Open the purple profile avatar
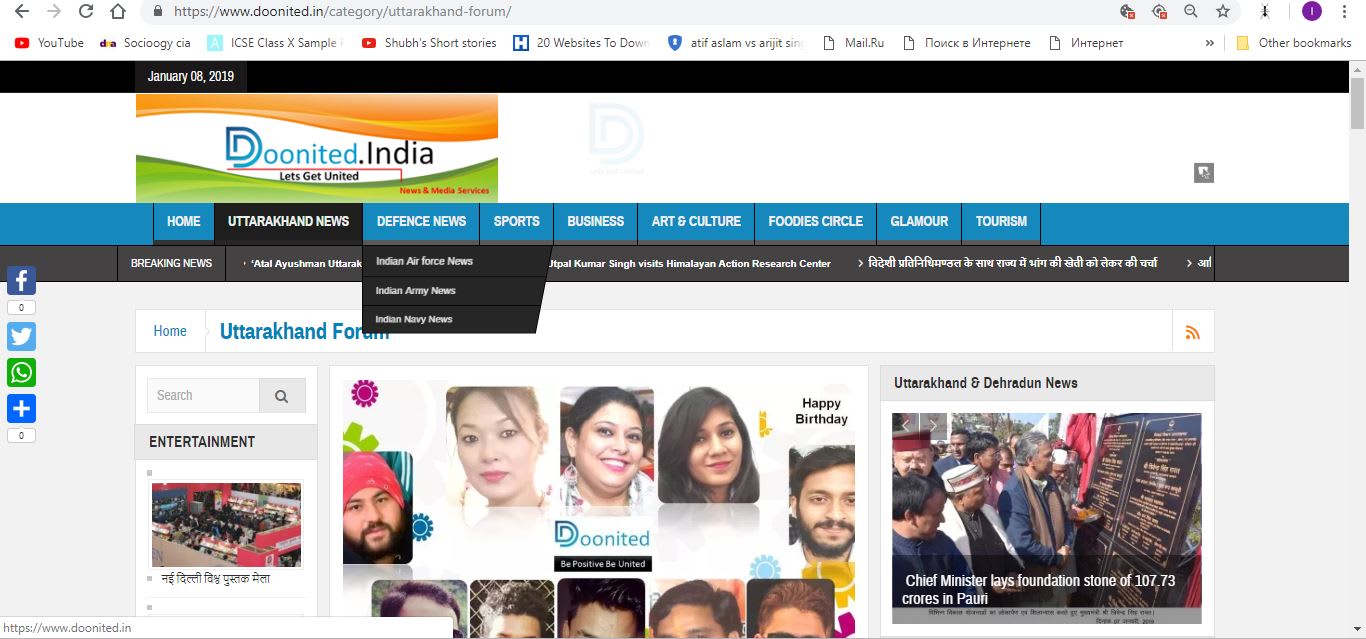 [x=1312, y=12]
